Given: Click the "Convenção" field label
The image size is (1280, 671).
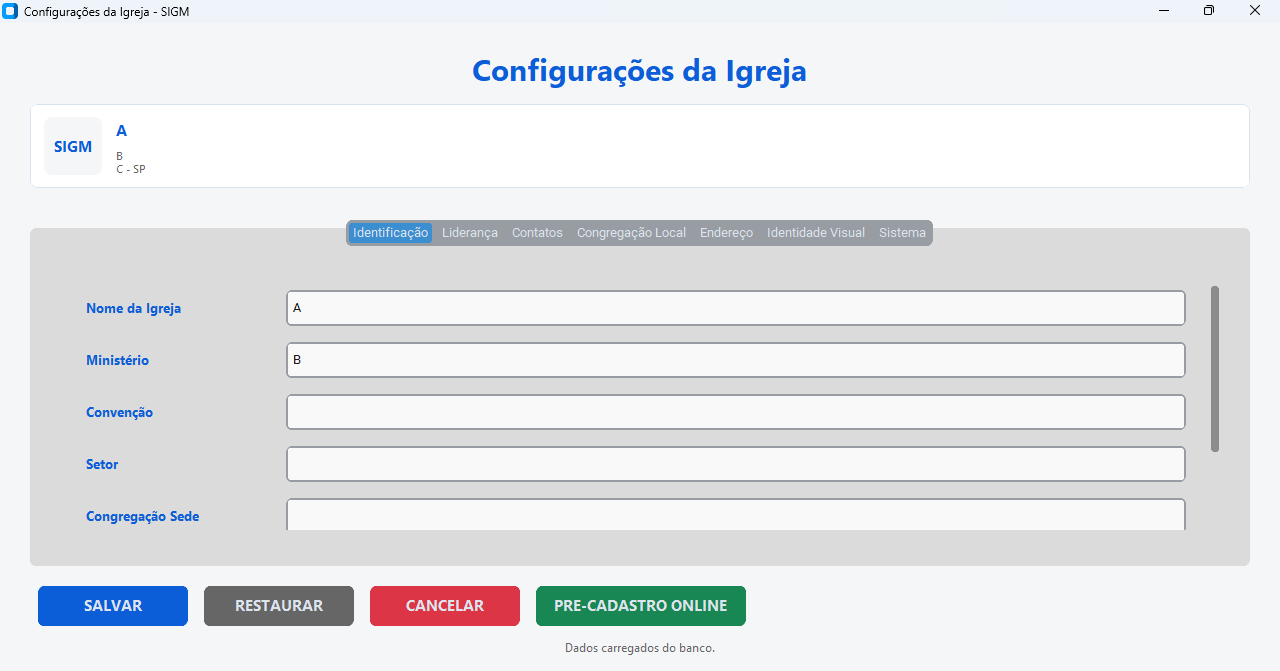Looking at the screenshot, I should pyautogui.click(x=120, y=412).
